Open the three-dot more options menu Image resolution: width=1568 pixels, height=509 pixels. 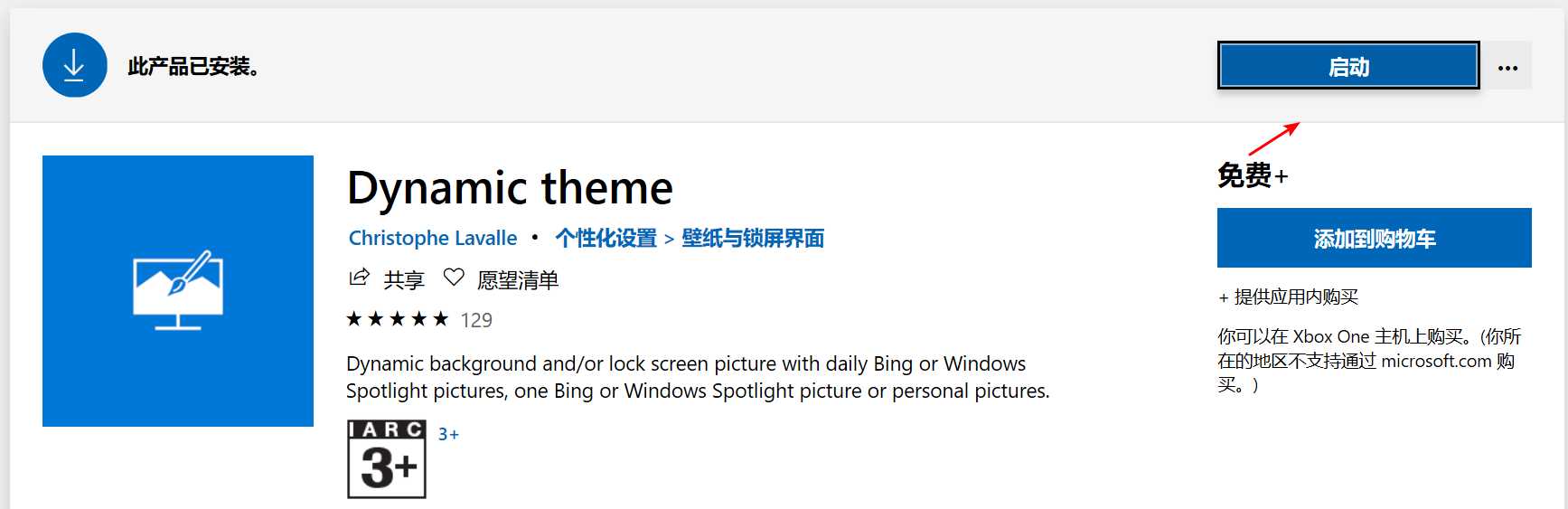click(x=1507, y=67)
